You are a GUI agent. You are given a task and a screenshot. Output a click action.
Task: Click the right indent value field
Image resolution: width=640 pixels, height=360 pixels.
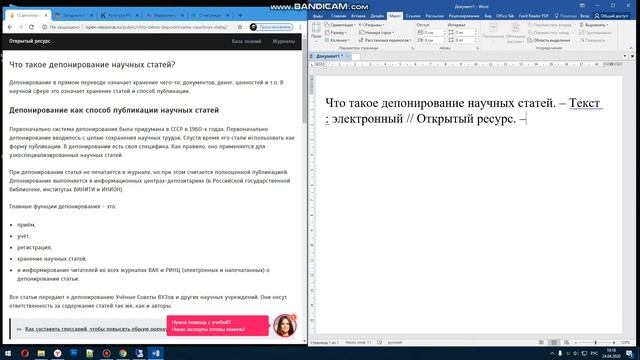pyautogui.click(x=433, y=40)
